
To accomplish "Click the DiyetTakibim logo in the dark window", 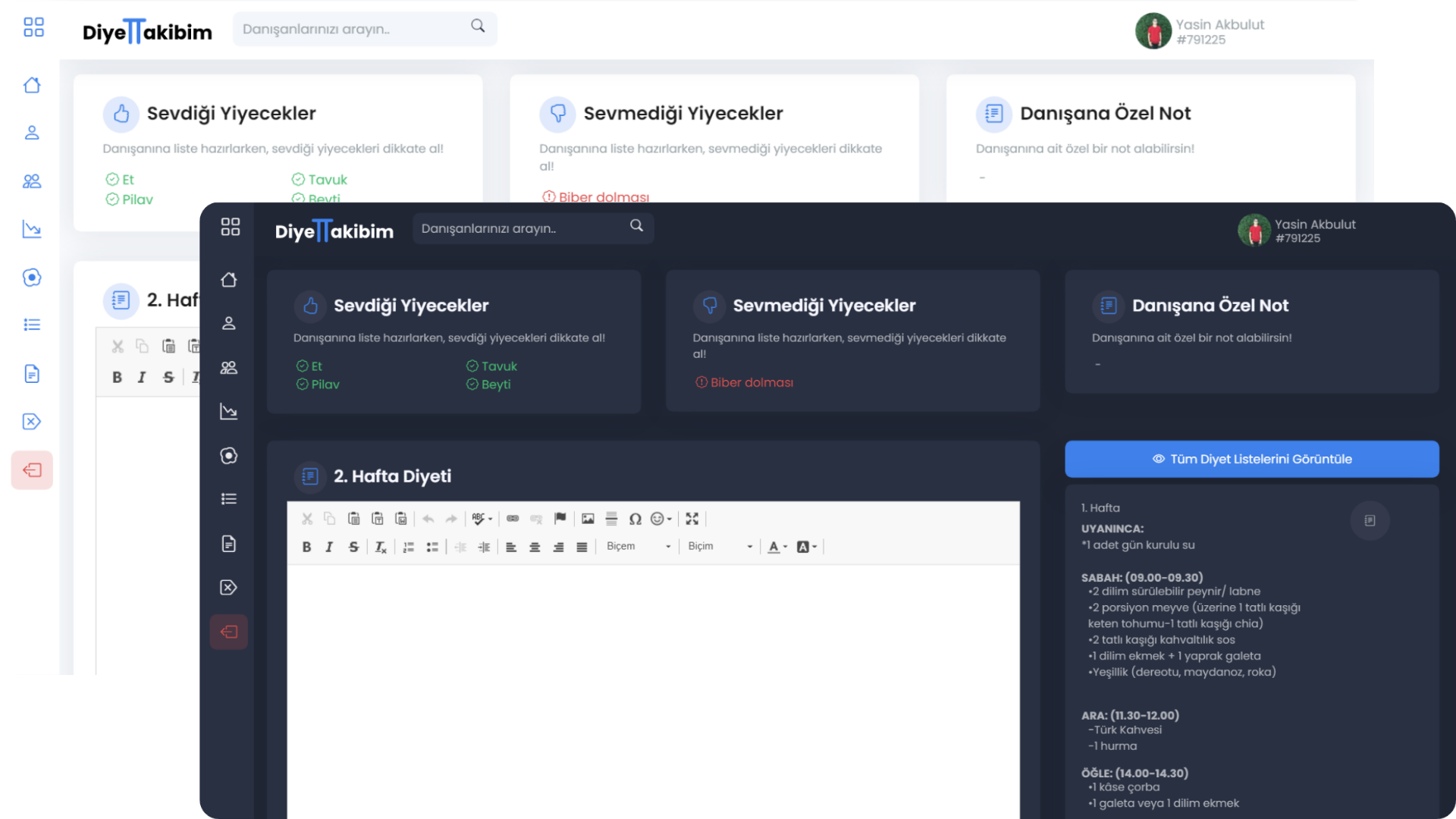I will point(334,231).
